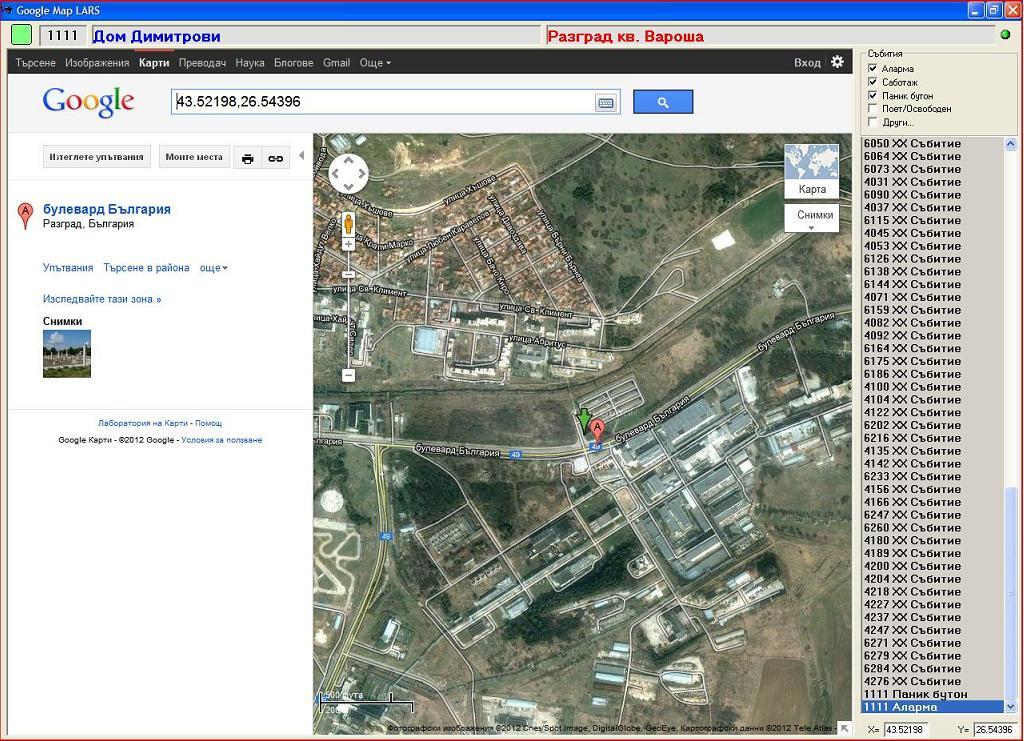The width and height of the screenshot is (1024, 741).
Task: Click the Моите места button
Action: click(x=194, y=157)
